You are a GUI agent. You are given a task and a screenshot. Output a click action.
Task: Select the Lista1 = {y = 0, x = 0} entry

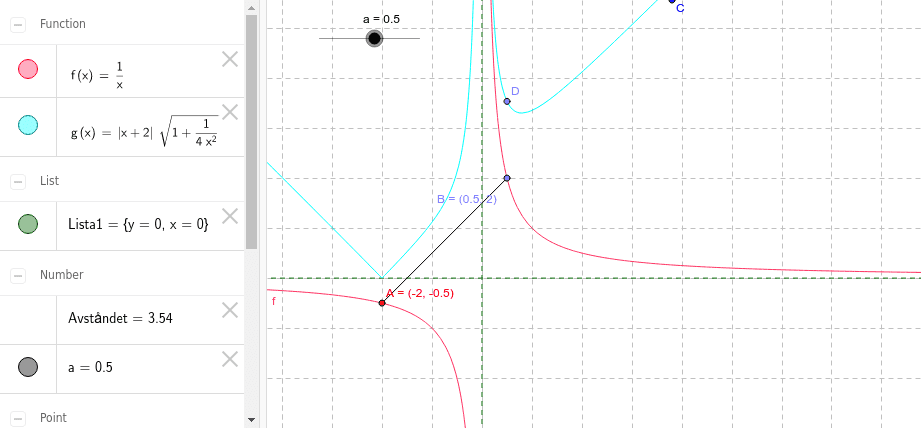(138, 224)
